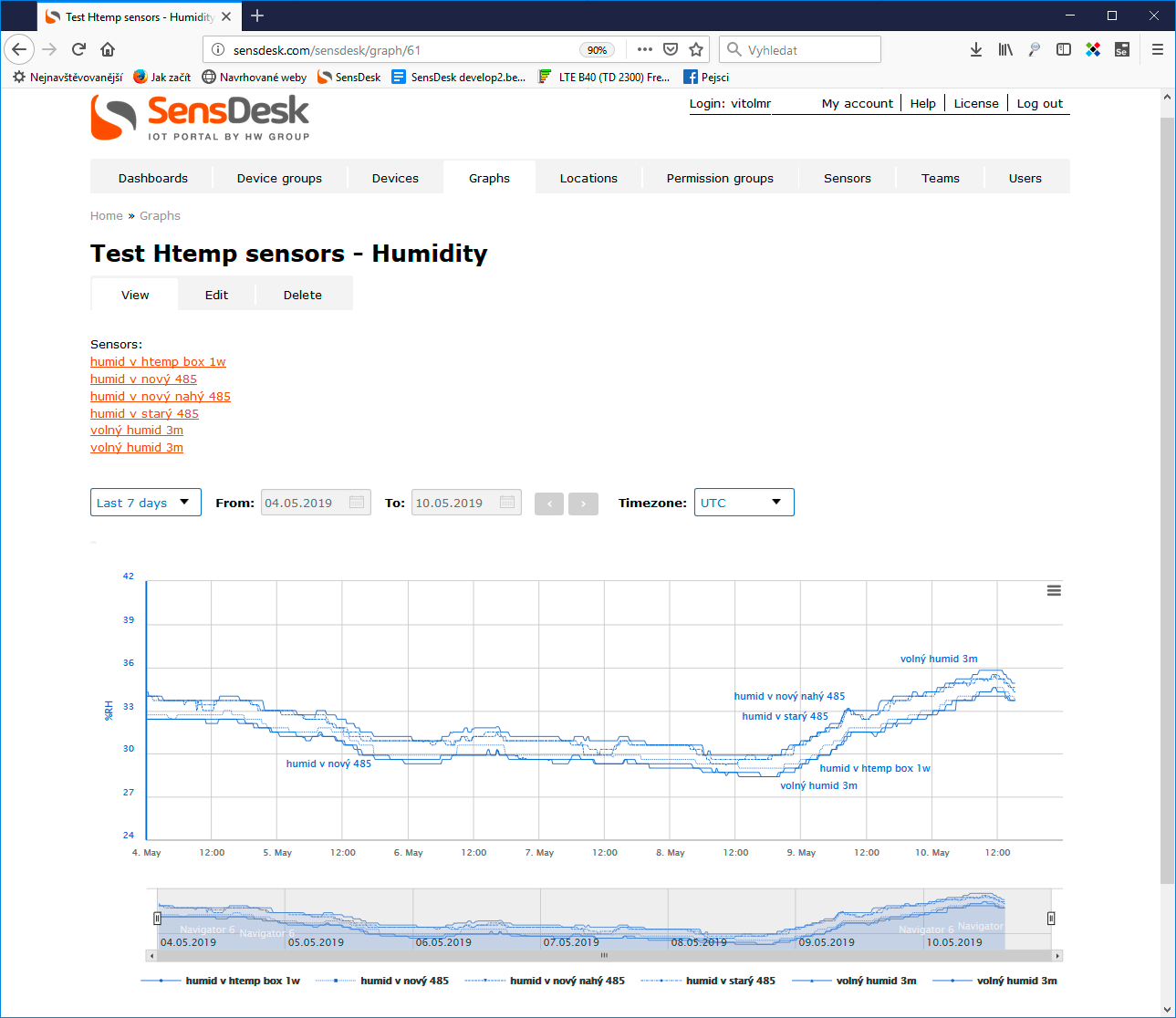
Task: Open the To date calendar picker
Action: [x=507, y=503]
